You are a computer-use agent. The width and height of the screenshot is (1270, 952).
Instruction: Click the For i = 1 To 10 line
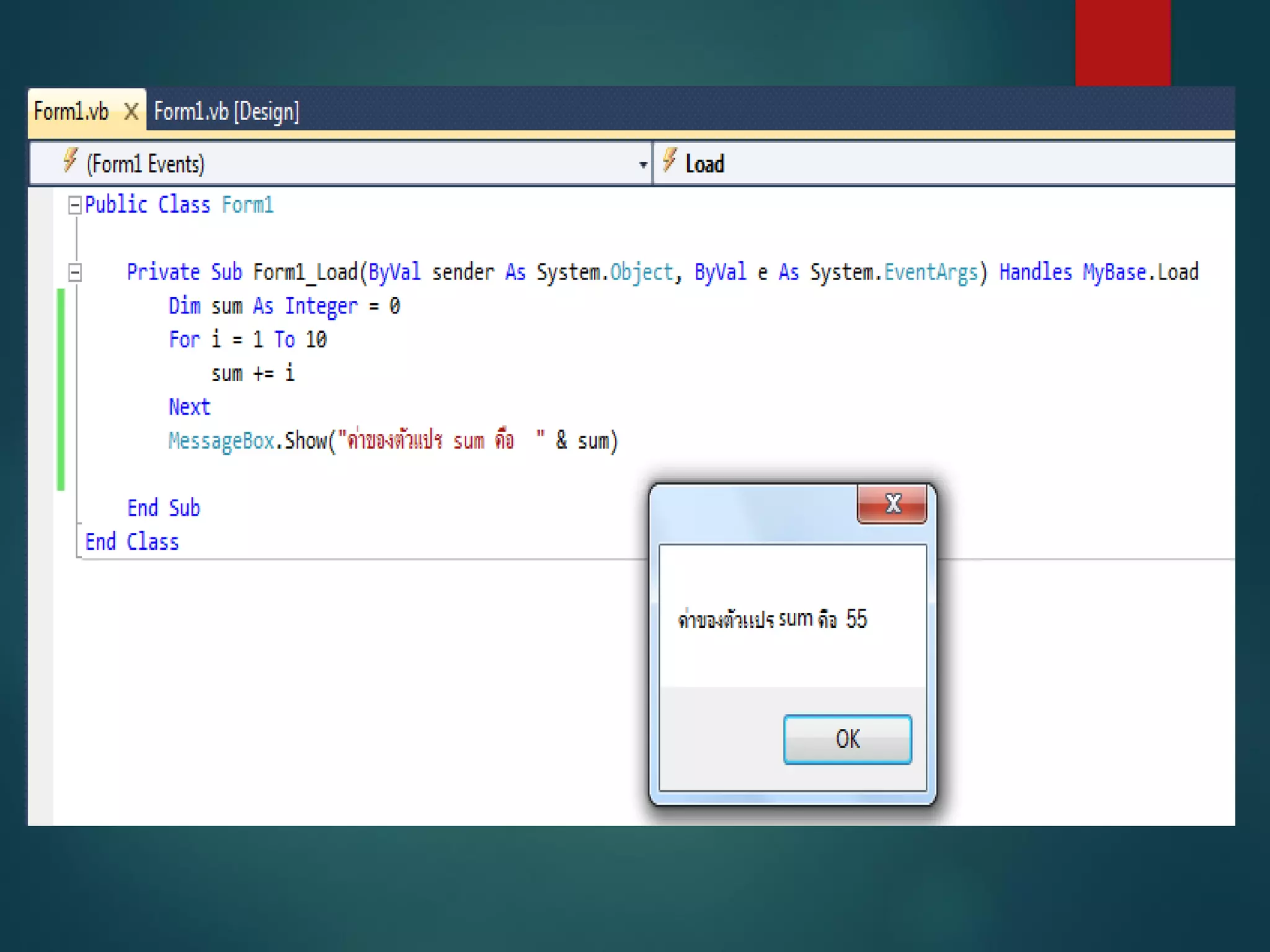click(247, 340)
